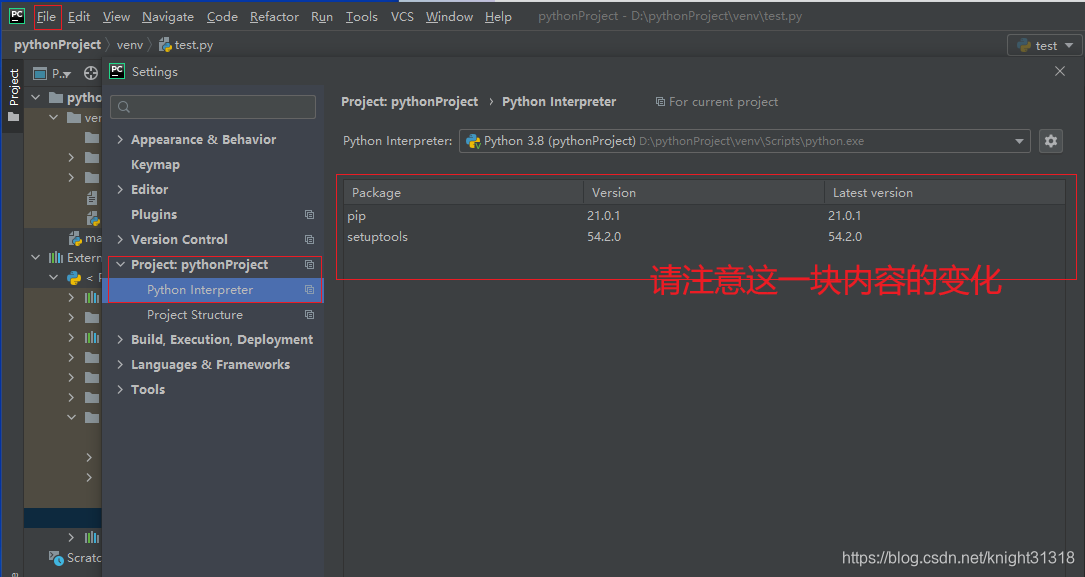
Task: Collapse External Libraries node in Project tree
Action: click(36, 257)
